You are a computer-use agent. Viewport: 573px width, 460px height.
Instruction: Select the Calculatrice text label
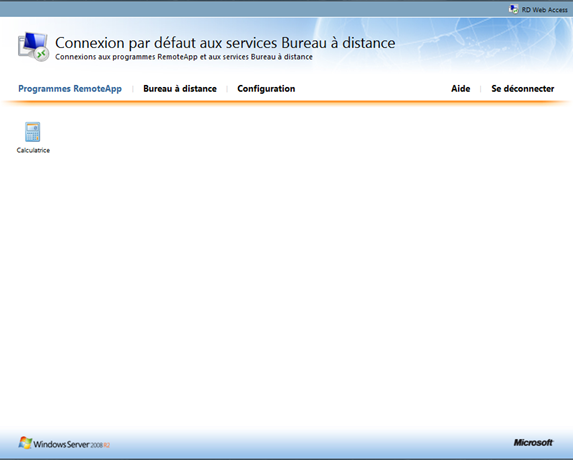33,150
